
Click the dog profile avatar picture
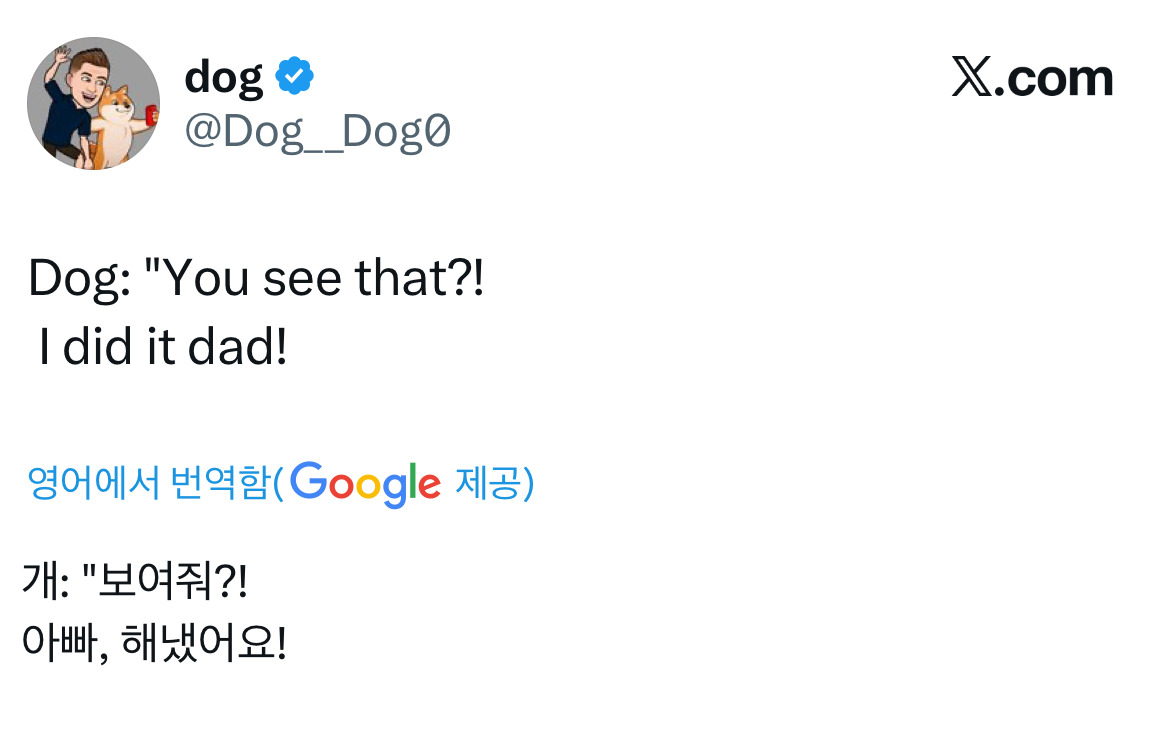(93, 103)
